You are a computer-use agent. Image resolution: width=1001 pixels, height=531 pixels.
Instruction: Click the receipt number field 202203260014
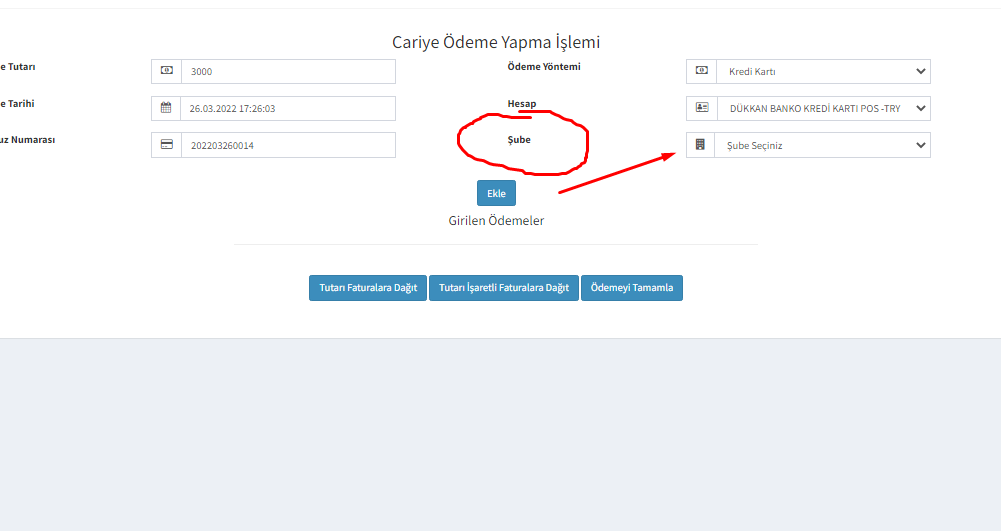288,145
